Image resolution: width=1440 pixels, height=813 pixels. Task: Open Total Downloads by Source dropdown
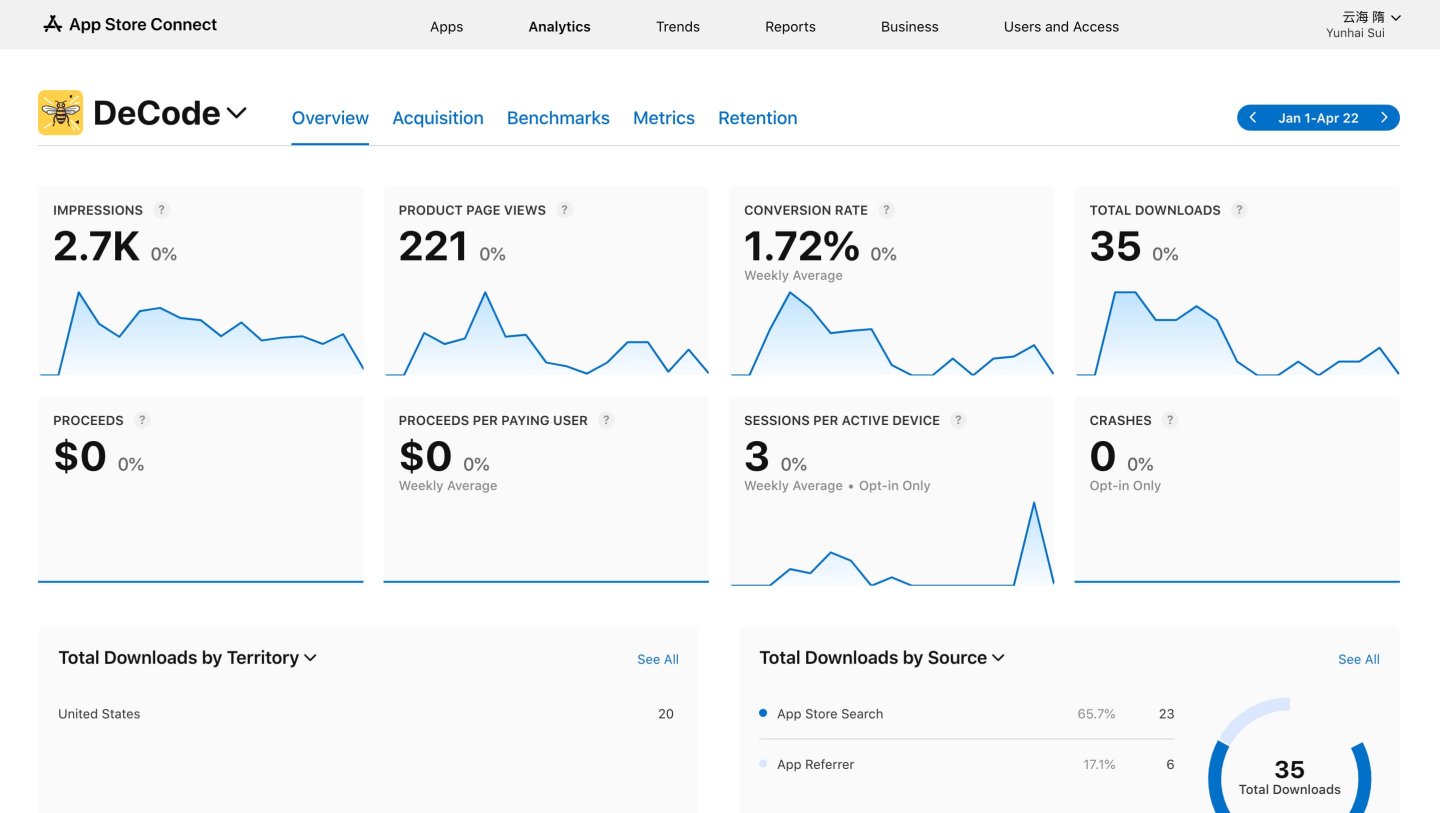coord(998,658)
